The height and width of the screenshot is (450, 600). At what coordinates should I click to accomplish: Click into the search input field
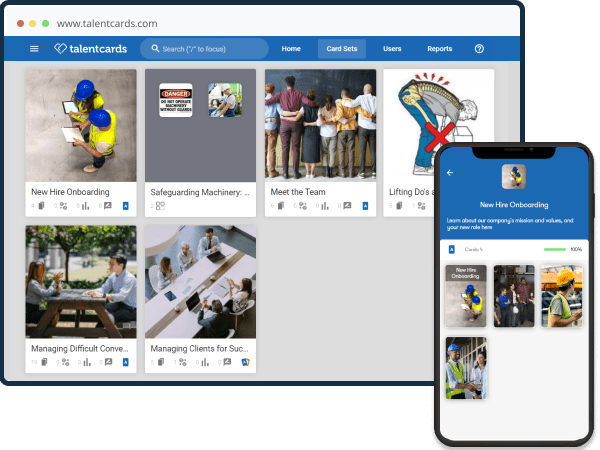coord(210,49)
